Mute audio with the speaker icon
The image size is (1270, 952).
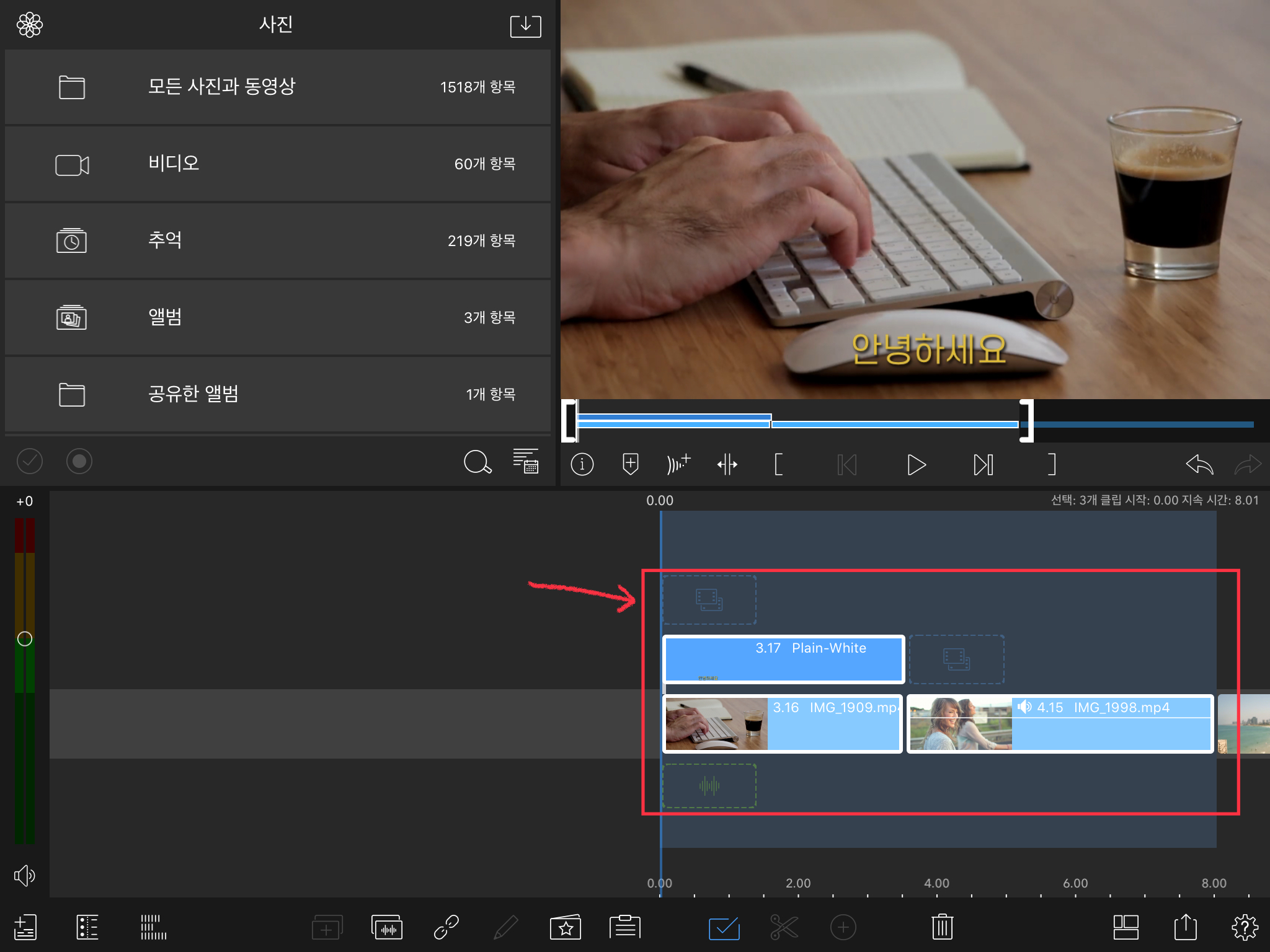[25, 875]
